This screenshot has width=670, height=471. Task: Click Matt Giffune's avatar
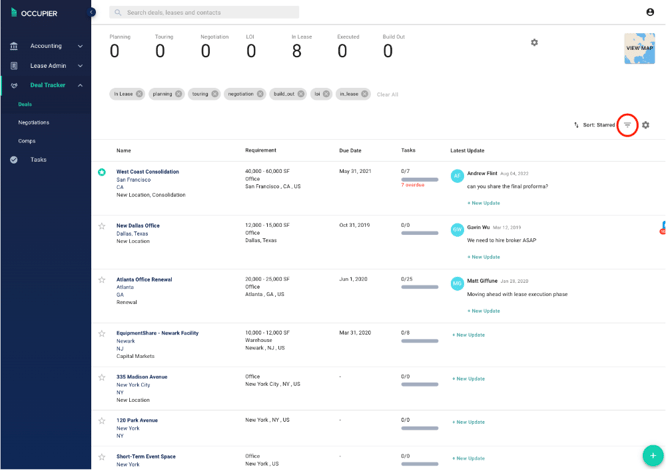point(457,283)
